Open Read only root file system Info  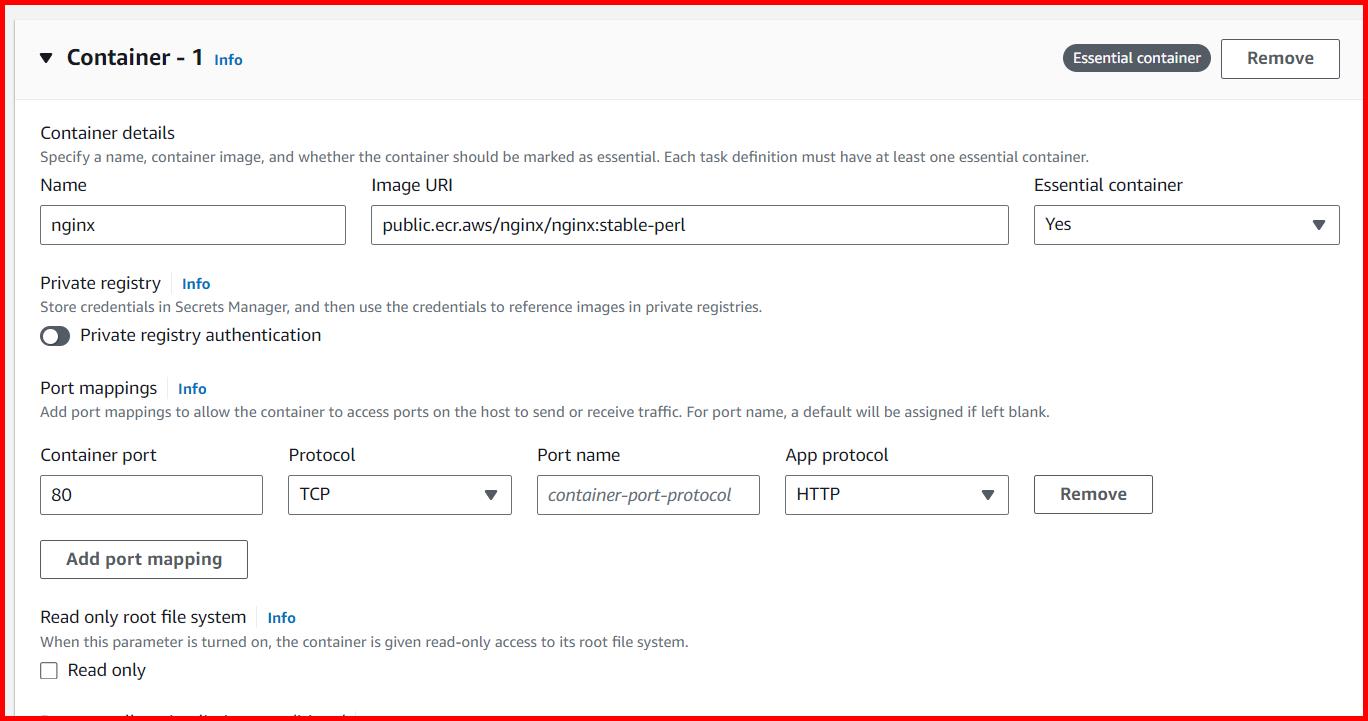click(280, 618)
